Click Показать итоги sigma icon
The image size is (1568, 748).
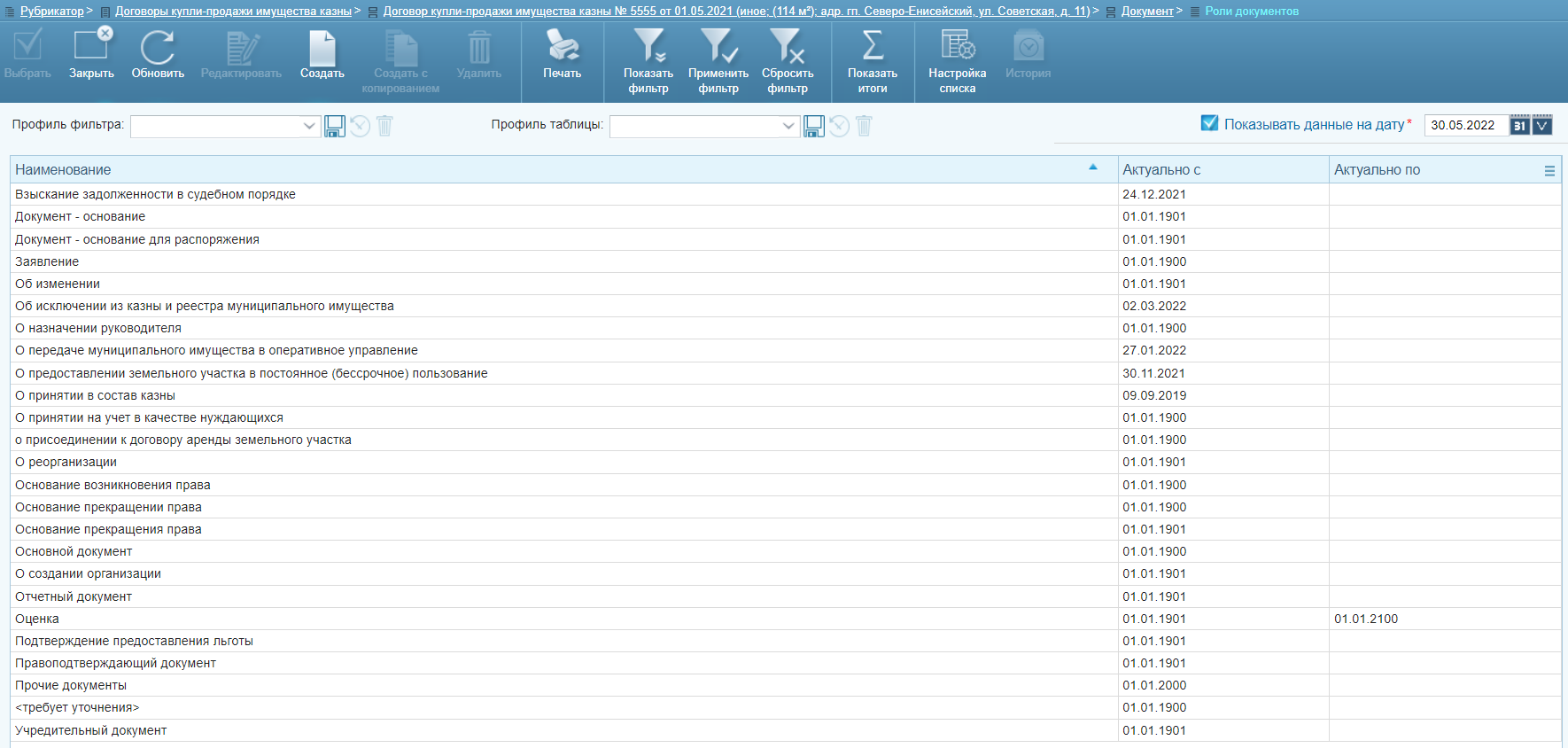click(873, 45)
